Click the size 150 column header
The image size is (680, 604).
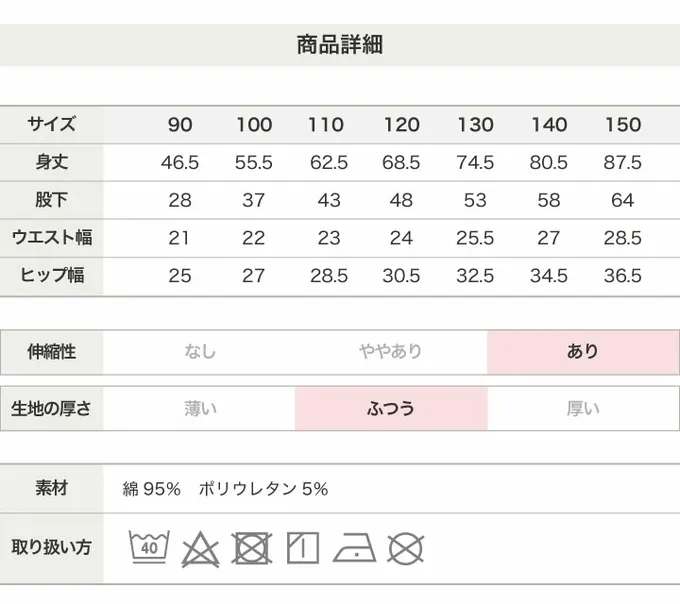coord(623,125)
